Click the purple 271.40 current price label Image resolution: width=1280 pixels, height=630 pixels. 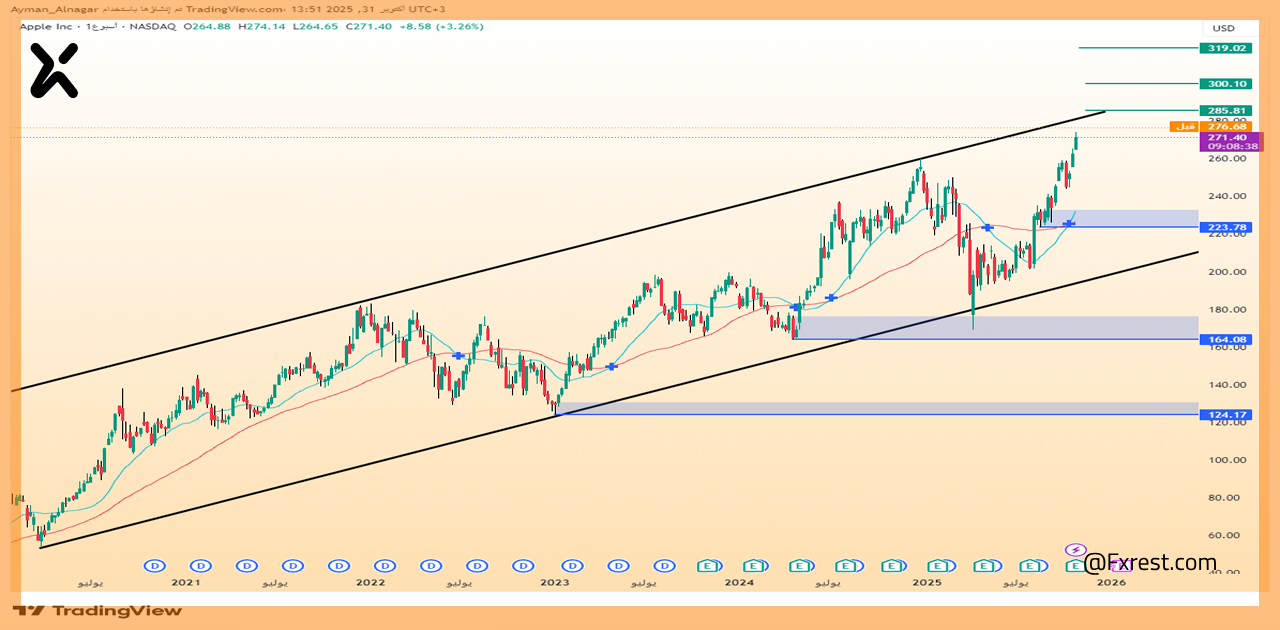(1226, 138)
